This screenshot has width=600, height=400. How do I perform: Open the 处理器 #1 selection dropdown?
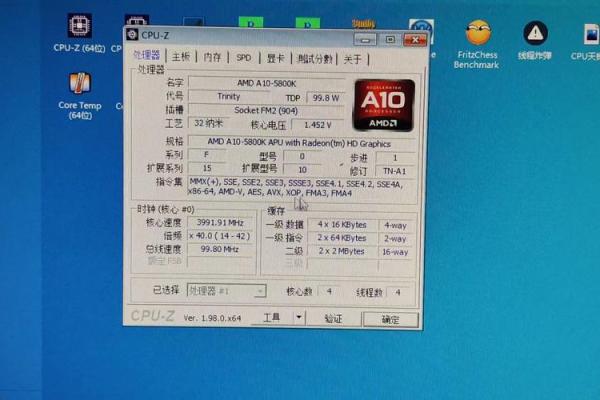coord(226,291)
